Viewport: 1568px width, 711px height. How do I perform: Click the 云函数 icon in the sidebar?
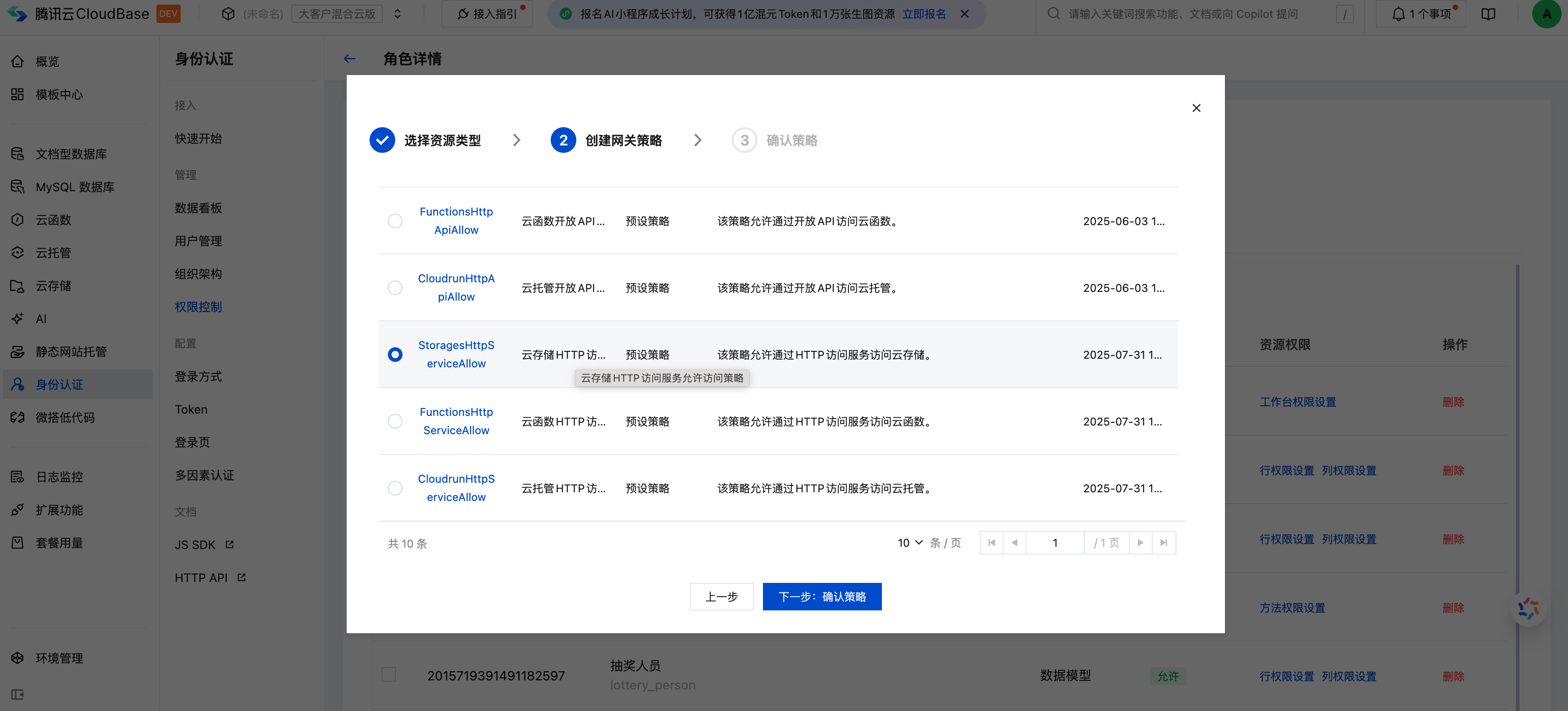(18, 220)
